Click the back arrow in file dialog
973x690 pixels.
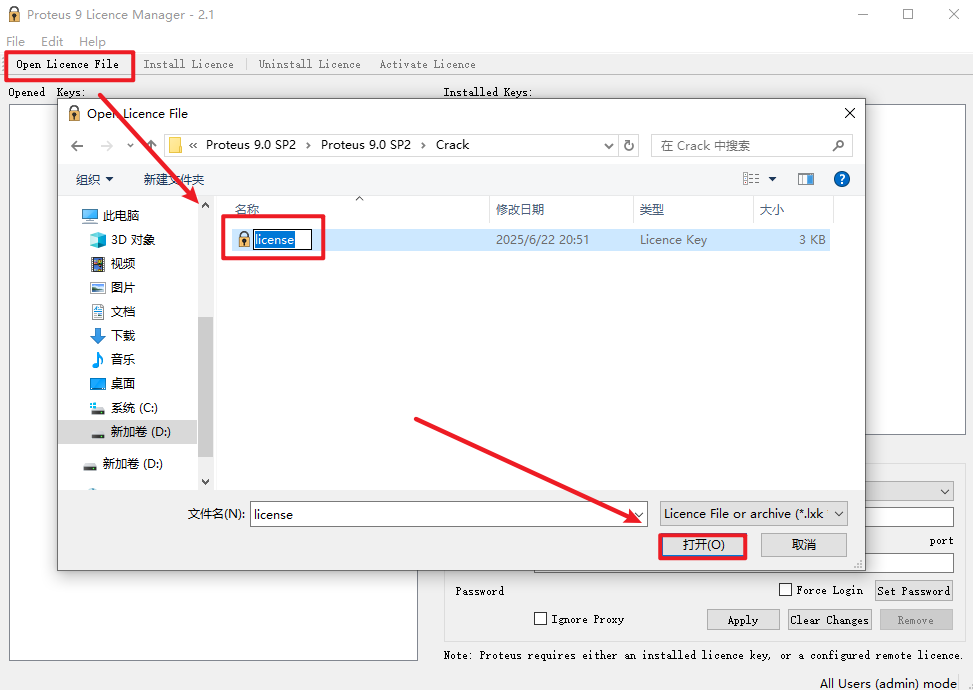(77, 145)
